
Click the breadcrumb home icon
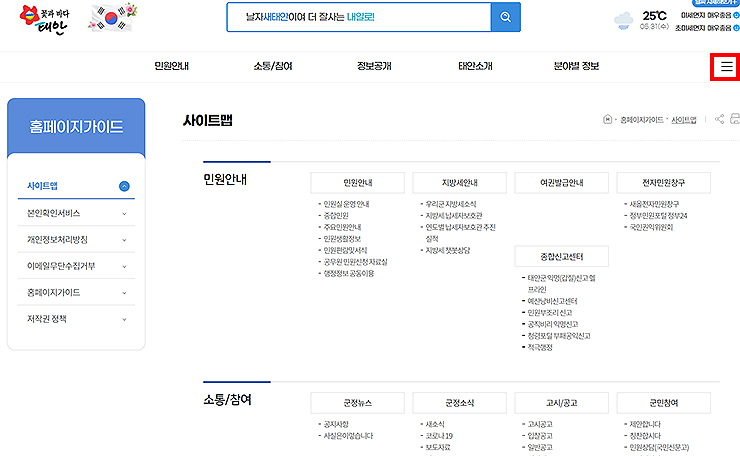point(607,119)
